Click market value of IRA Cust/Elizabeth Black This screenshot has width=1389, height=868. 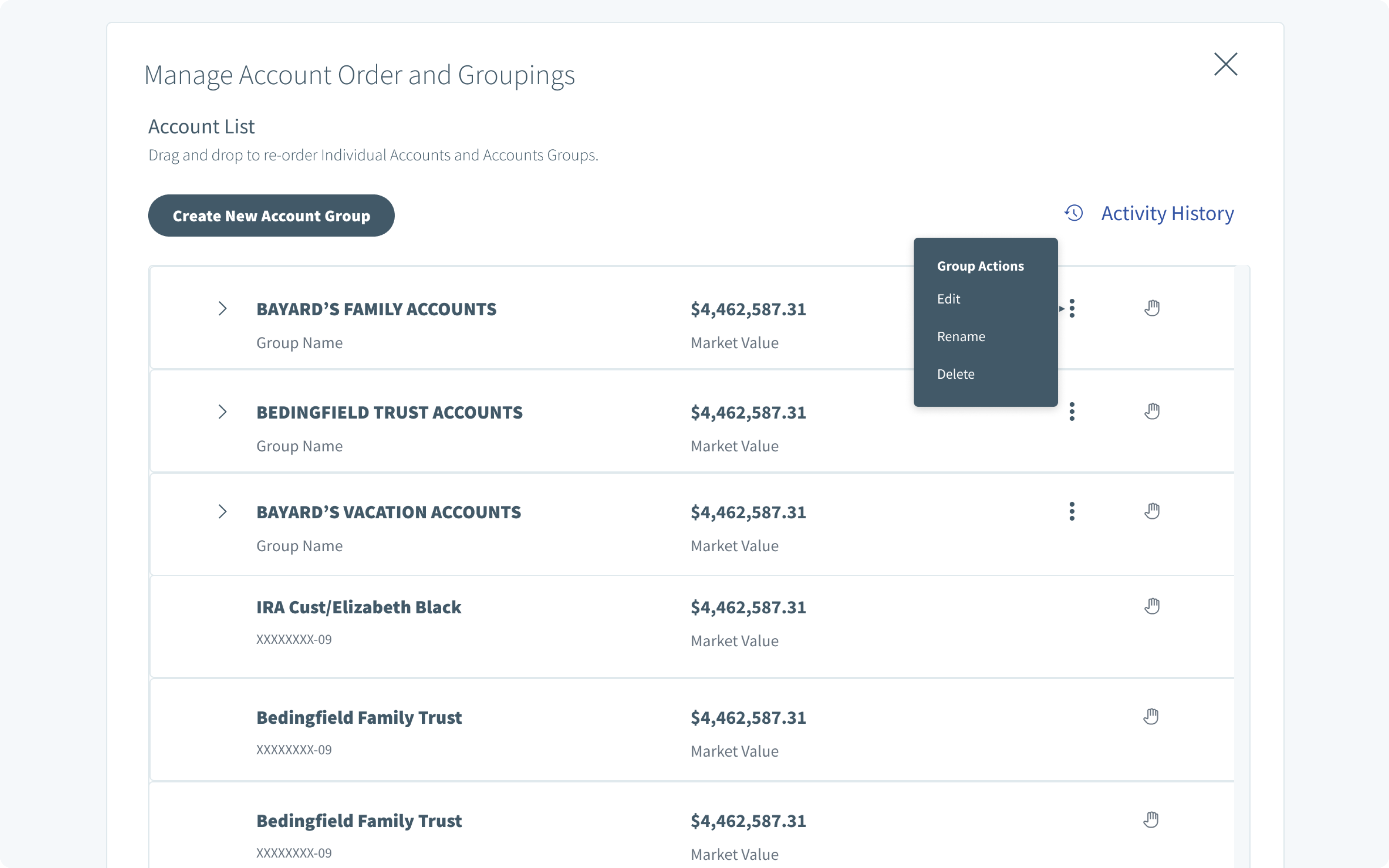[x=748, y=607]
